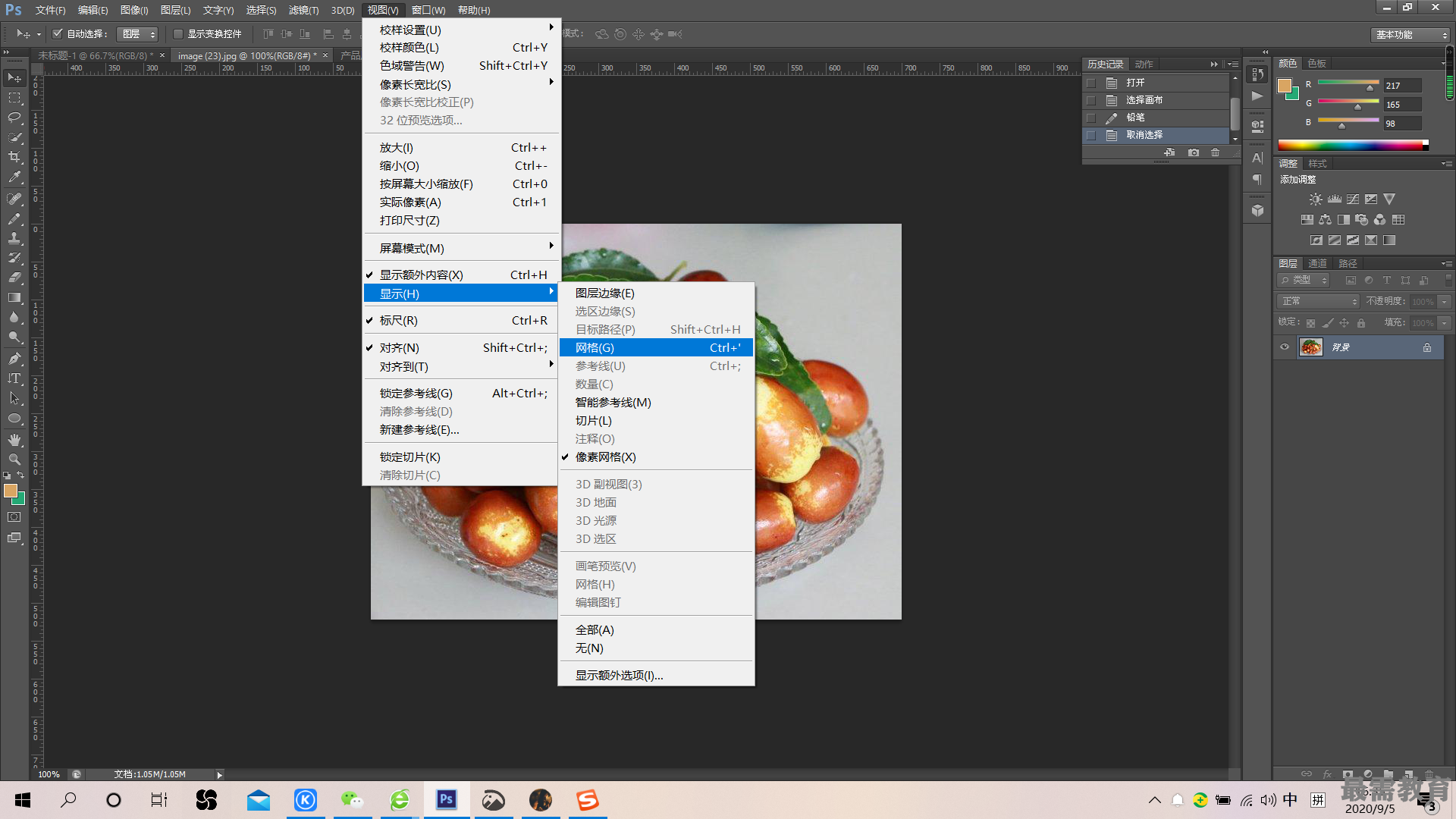This screenshot has width=1456, height=819.
Task: Open Auto-Select Layer dropdown
Action: point(138,34)
